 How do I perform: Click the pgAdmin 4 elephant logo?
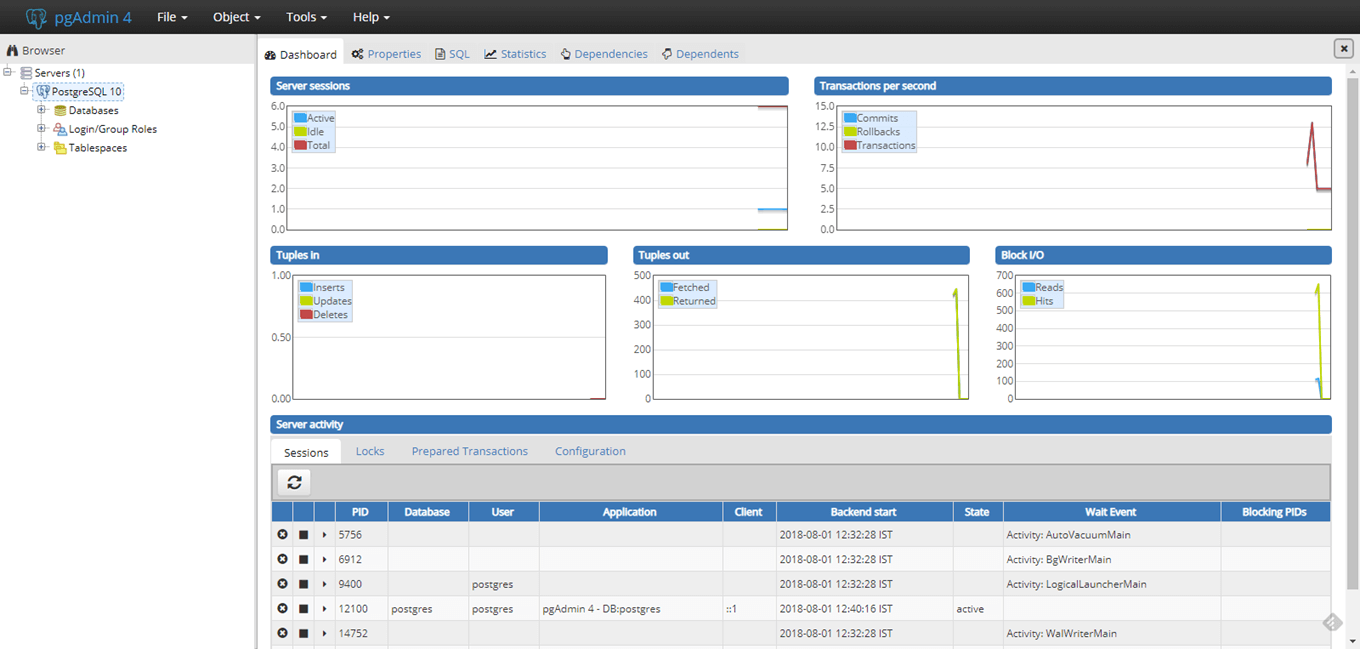tap(37, 17)
